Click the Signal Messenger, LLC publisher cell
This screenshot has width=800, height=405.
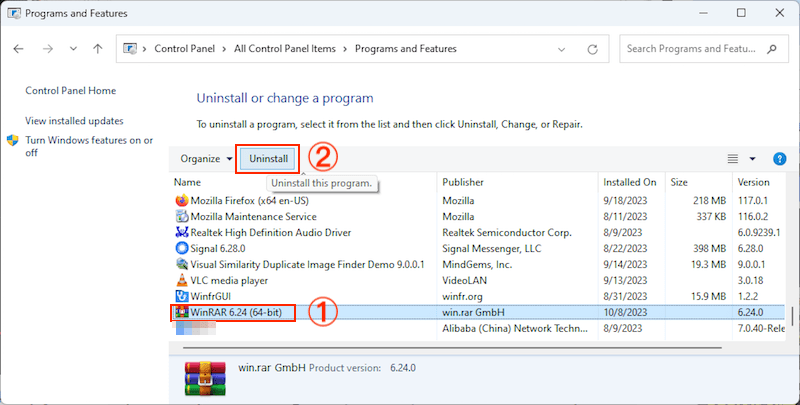(491, 248)
